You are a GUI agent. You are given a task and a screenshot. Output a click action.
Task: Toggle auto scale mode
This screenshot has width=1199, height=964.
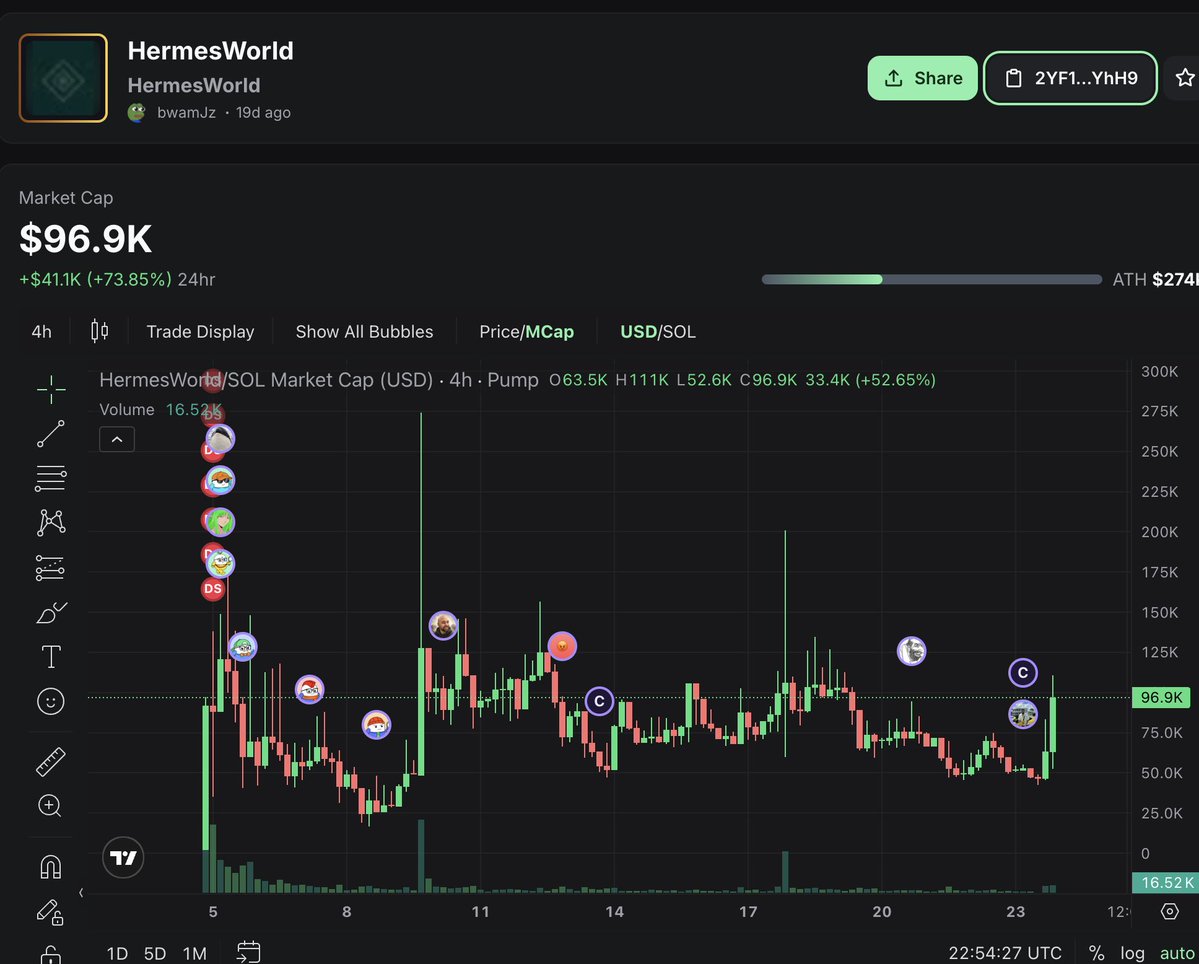click(1177, 953)
